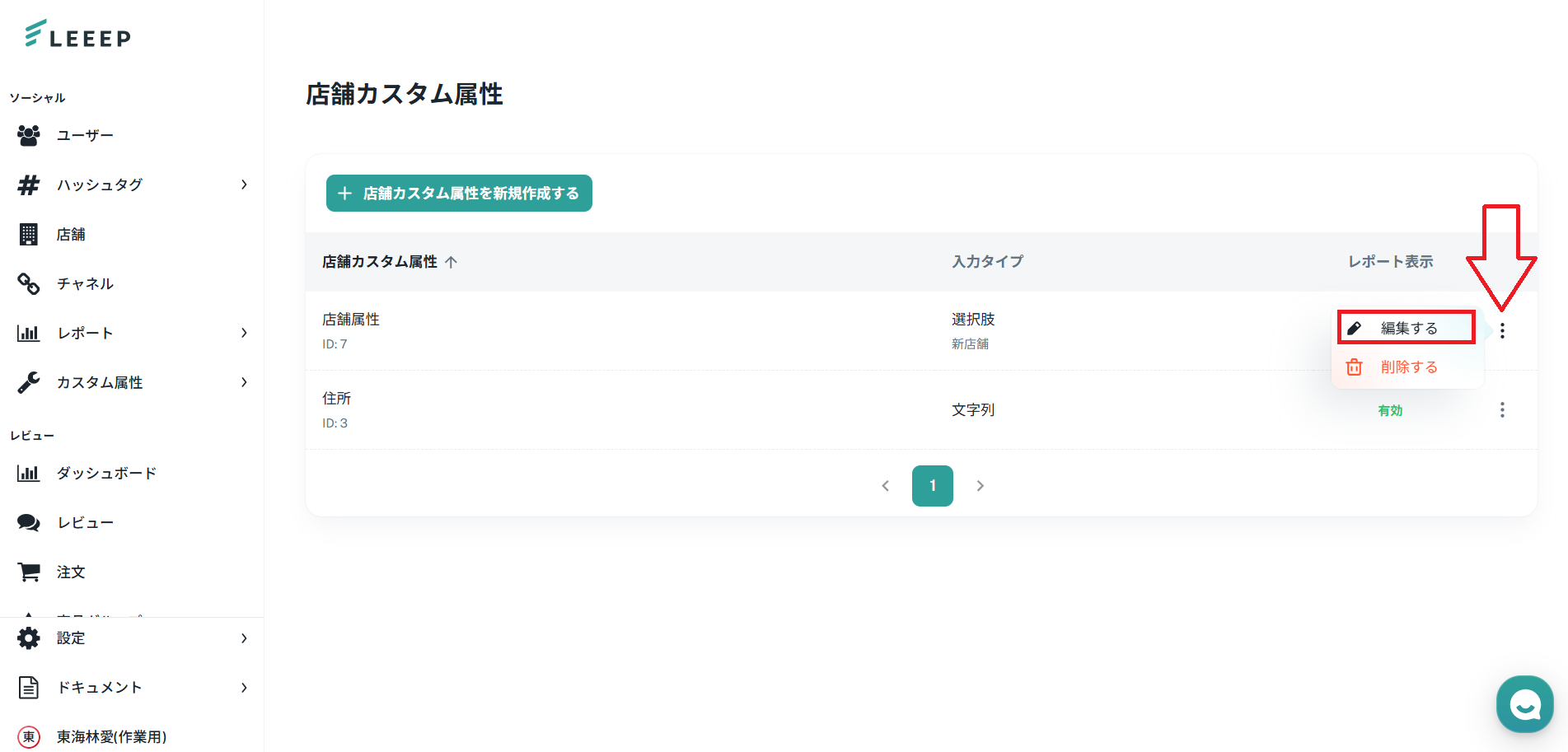Choose 削除する in the context menu
1568x752 pixels.
coord(1408,367)
